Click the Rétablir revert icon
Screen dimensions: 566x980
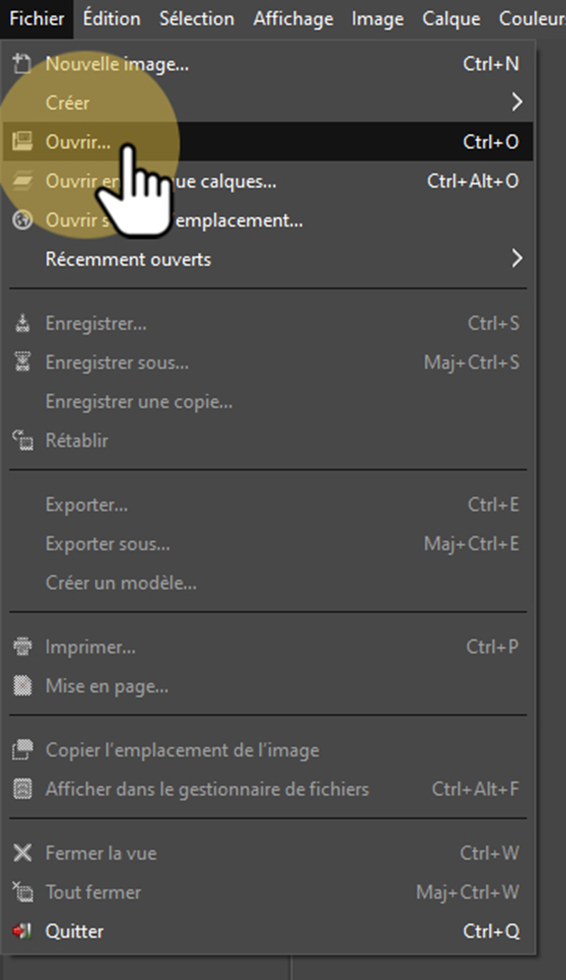click(22, 440)
